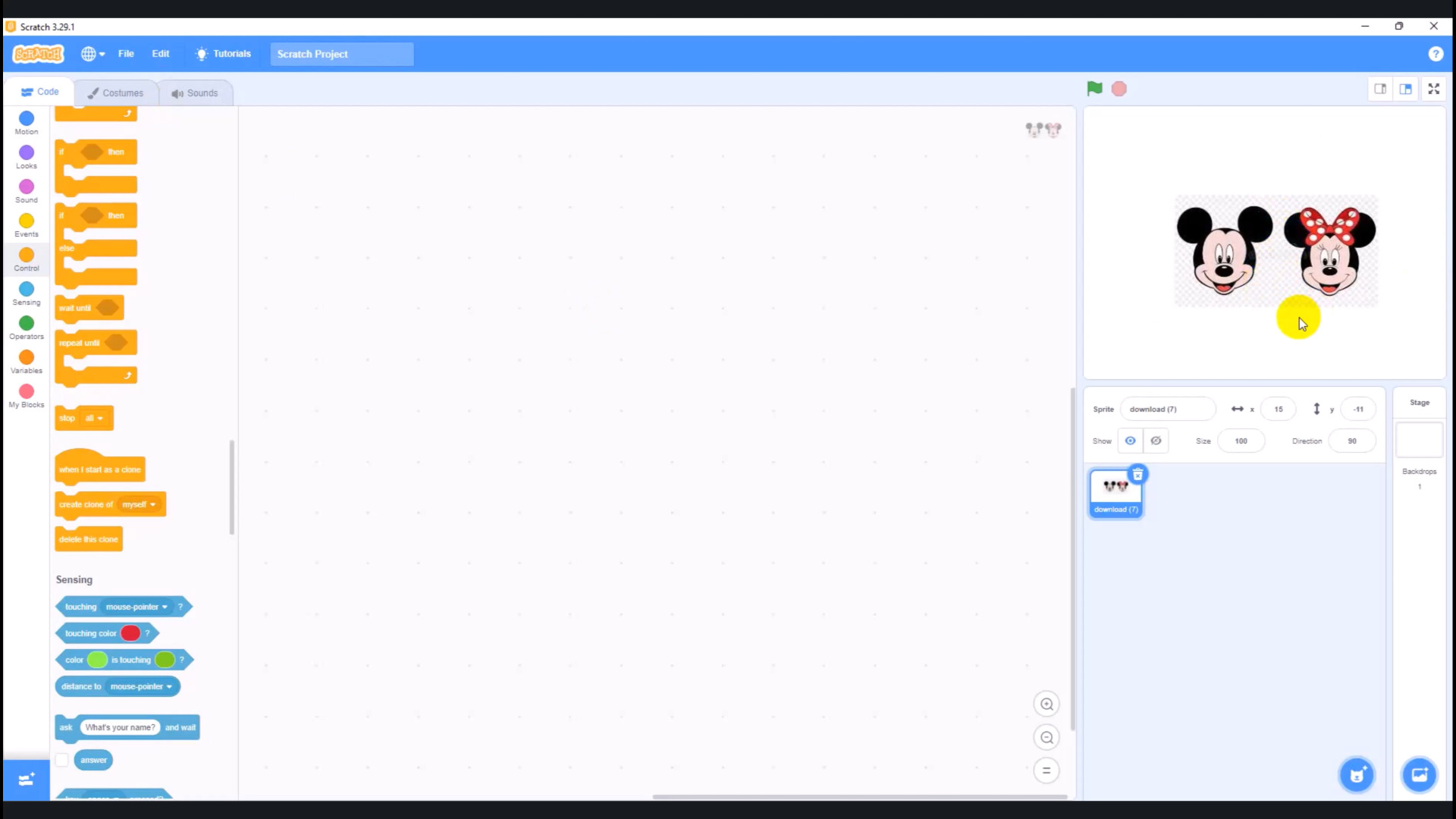
Task: Open the language globe menu
Action: [x=93, y=54]
